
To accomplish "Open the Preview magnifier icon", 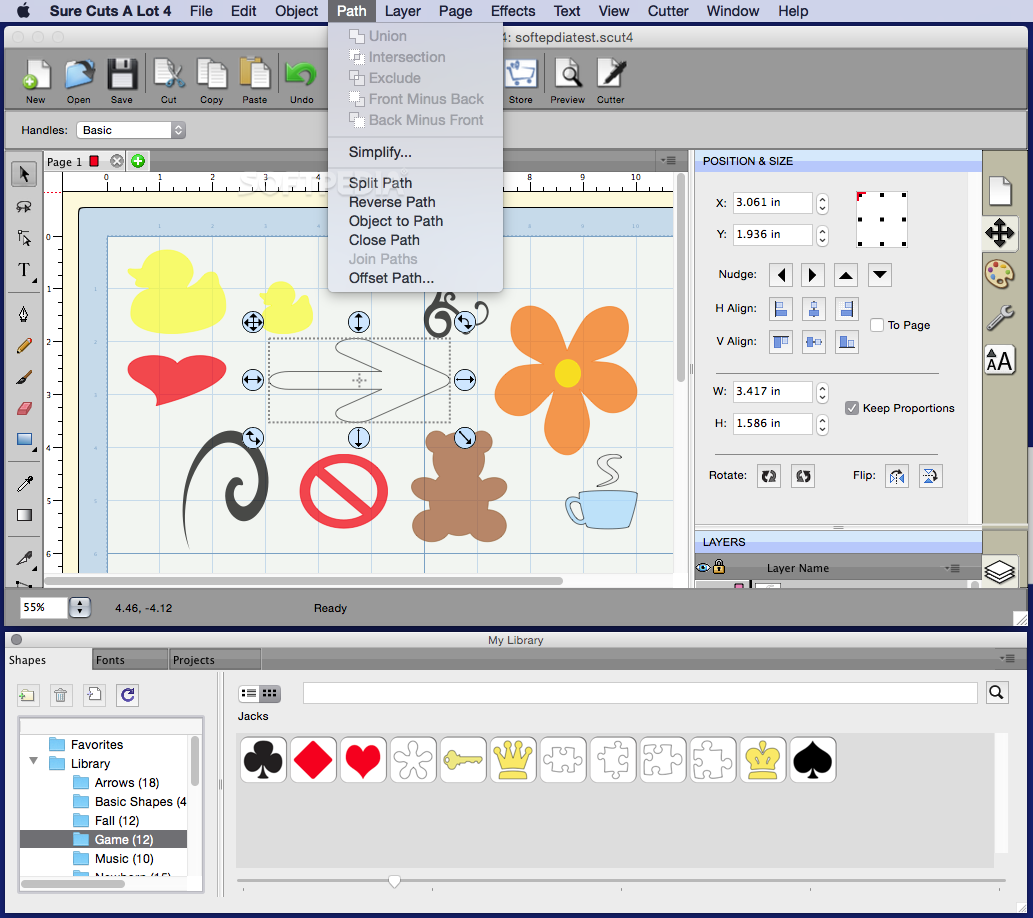I will tap(567, 74).
